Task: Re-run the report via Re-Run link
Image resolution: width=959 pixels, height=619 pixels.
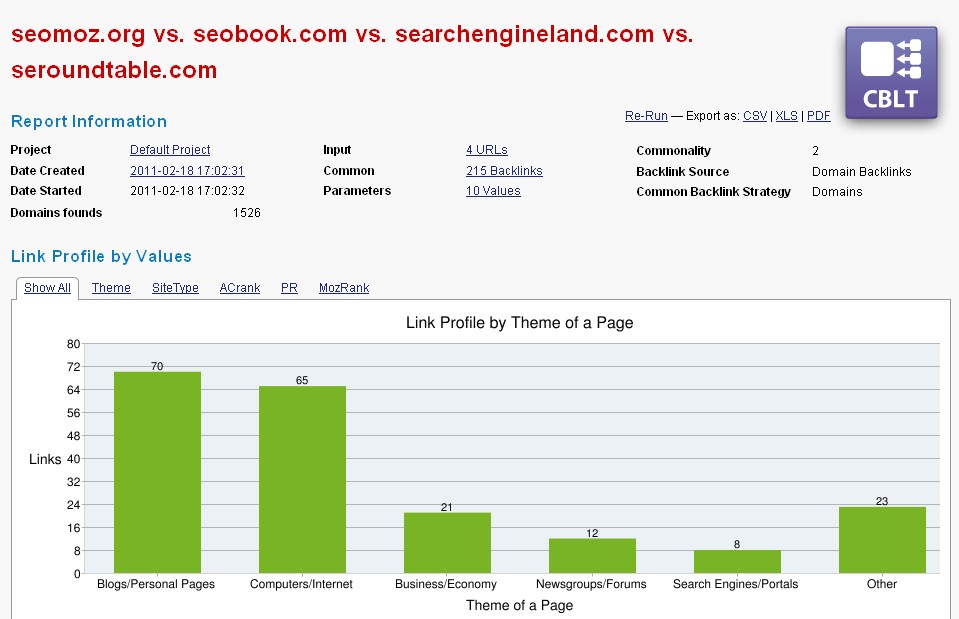Action: (x=646, y=116)
